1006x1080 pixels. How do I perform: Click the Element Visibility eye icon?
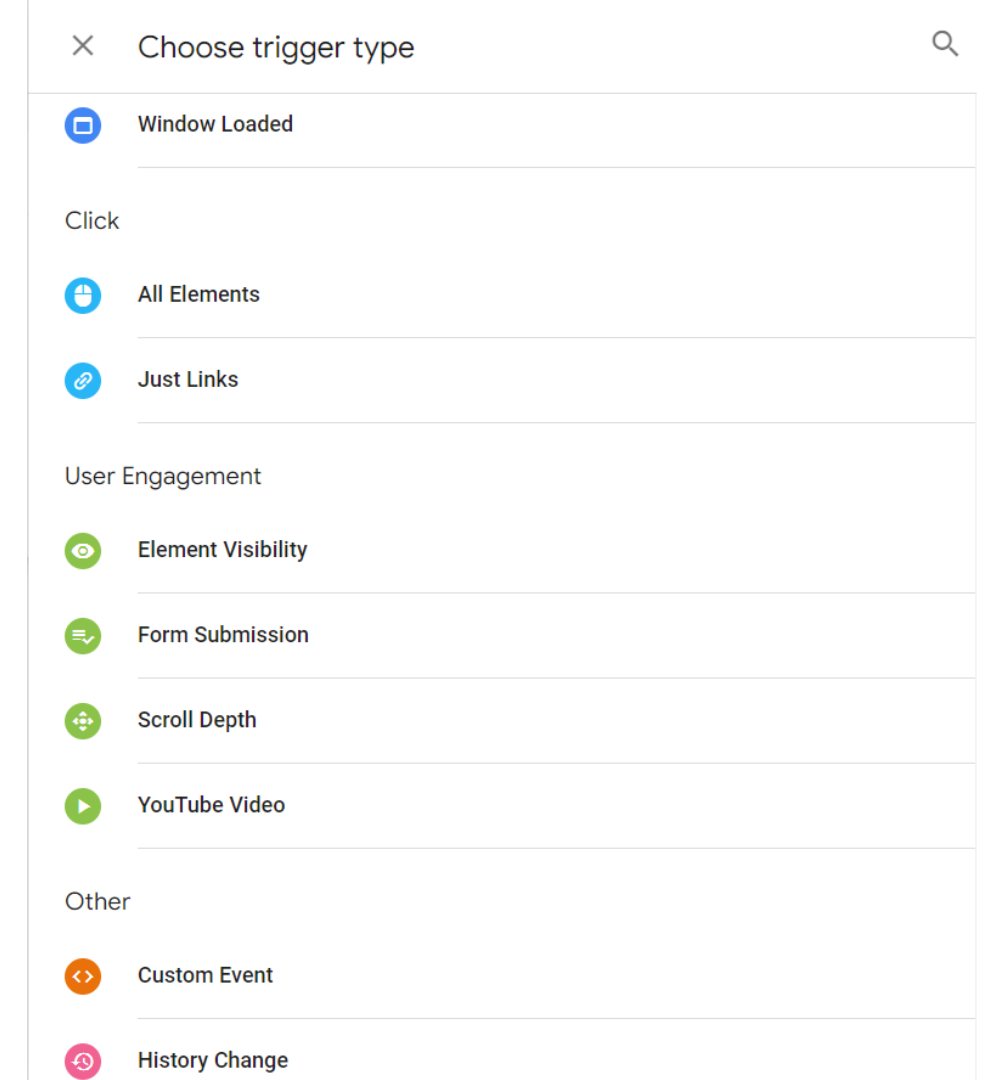pyautogui.click(x=83, y=551)
